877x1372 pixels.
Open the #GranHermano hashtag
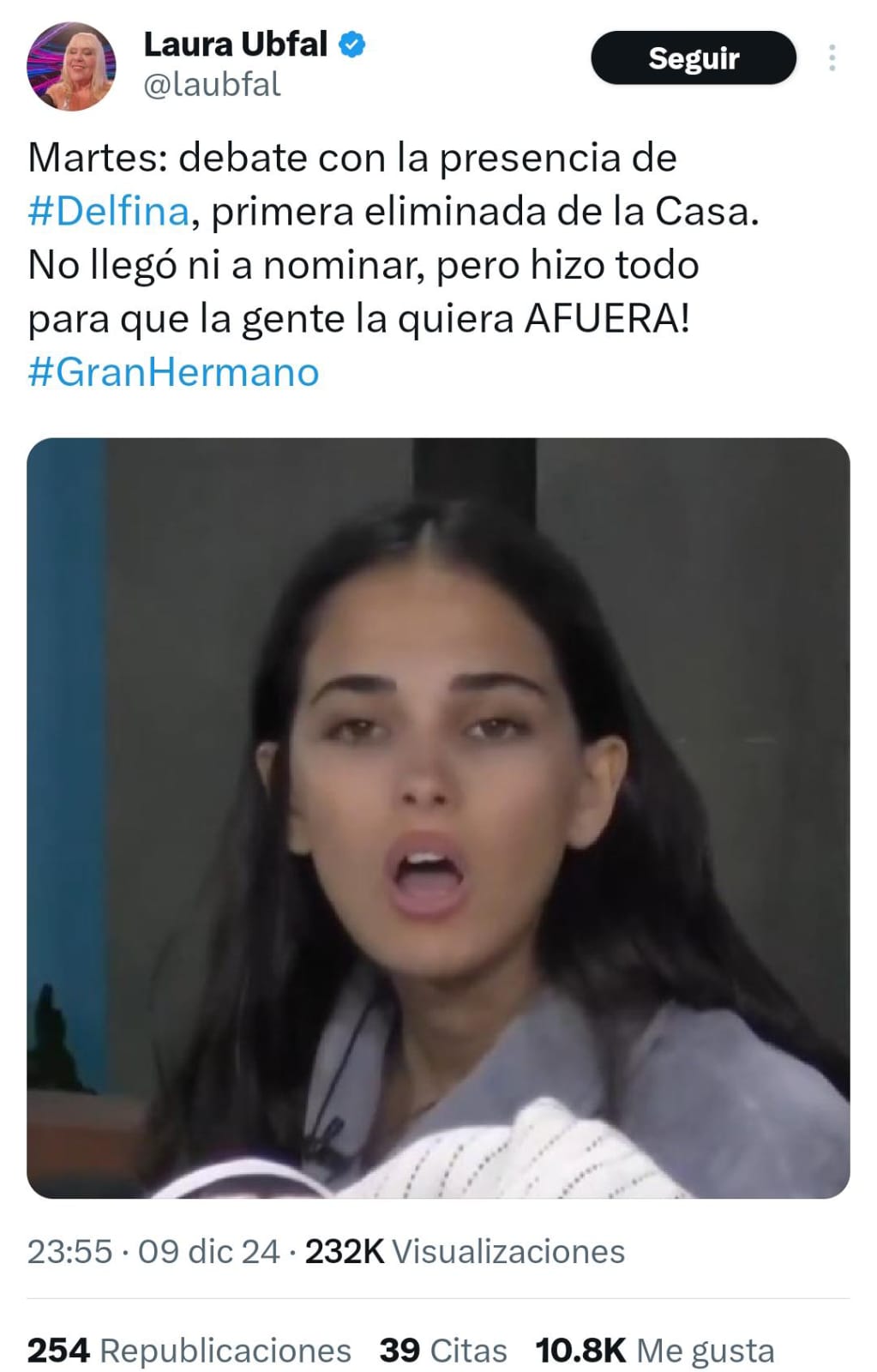click(173, 372)
